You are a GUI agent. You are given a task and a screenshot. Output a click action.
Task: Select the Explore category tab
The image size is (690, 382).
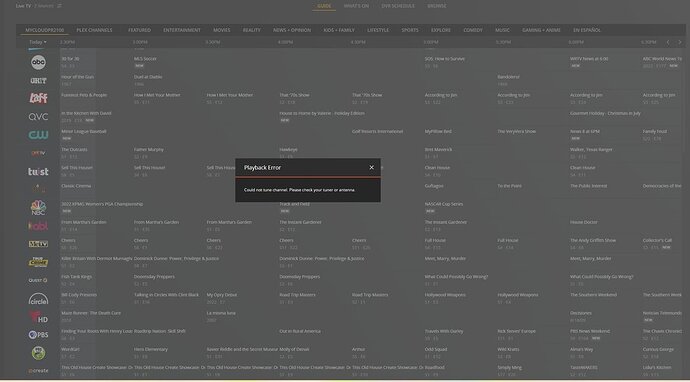441,30
